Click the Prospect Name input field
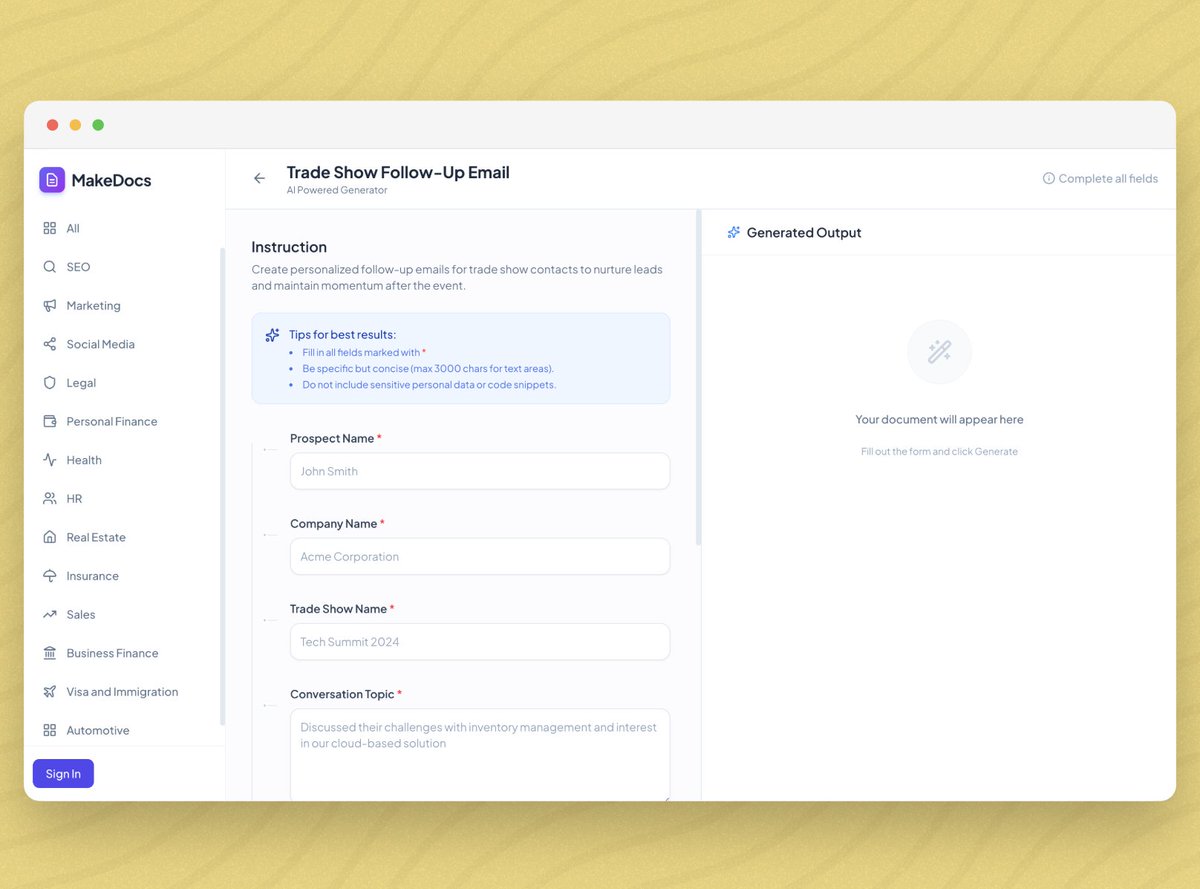The height and width of the screenshot is (889, 1200). pos(479,471)
